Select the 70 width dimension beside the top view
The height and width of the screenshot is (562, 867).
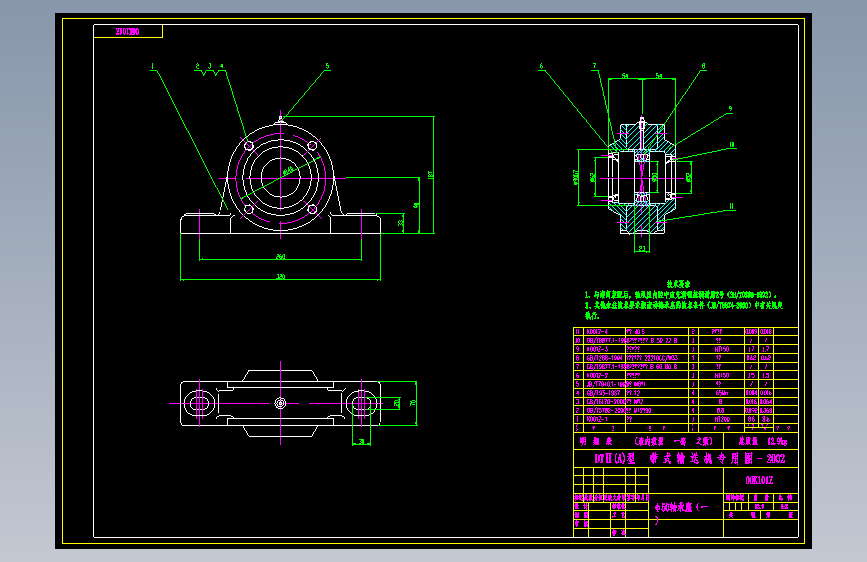coord(412,403)
